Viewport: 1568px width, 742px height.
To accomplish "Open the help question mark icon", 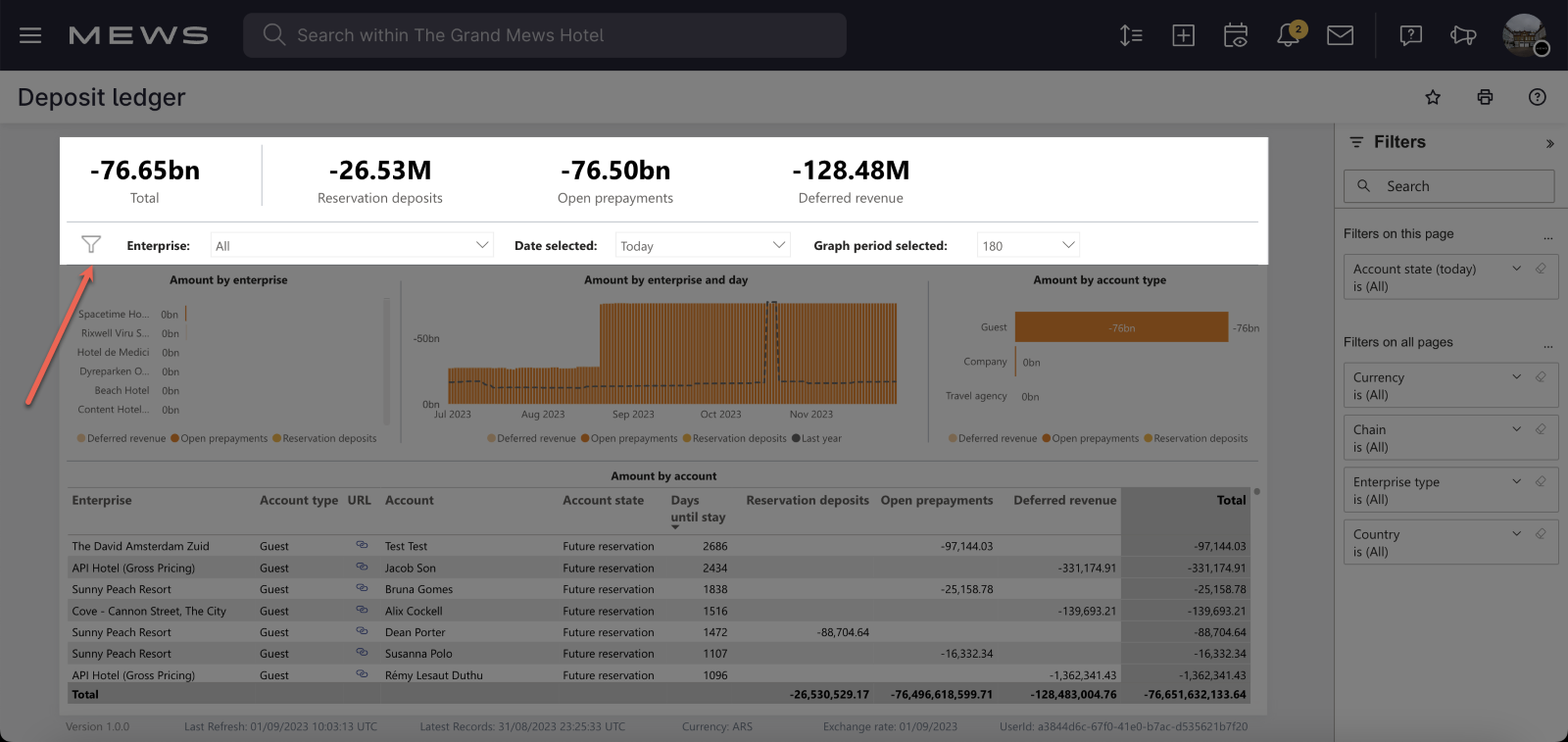I will point(1537,97).
